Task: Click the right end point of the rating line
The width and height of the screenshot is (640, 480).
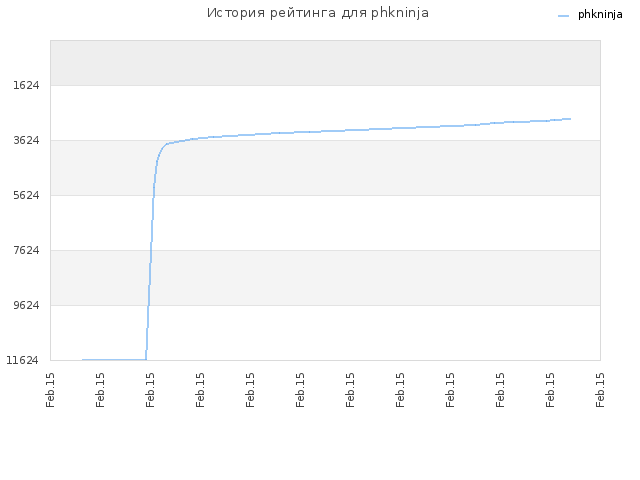Action: click(570, 119)
